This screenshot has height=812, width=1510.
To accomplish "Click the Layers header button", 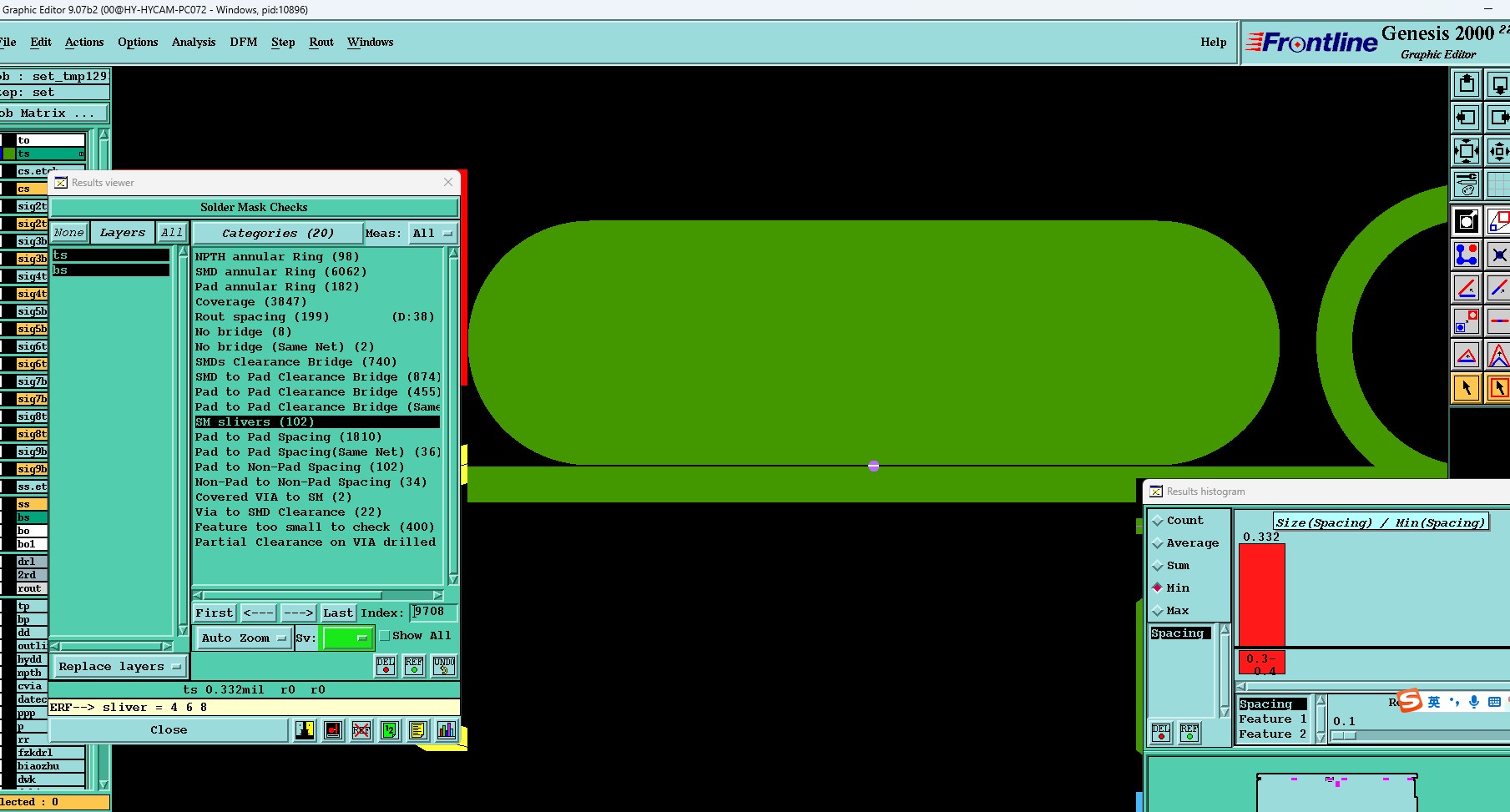I will [123, 233].
